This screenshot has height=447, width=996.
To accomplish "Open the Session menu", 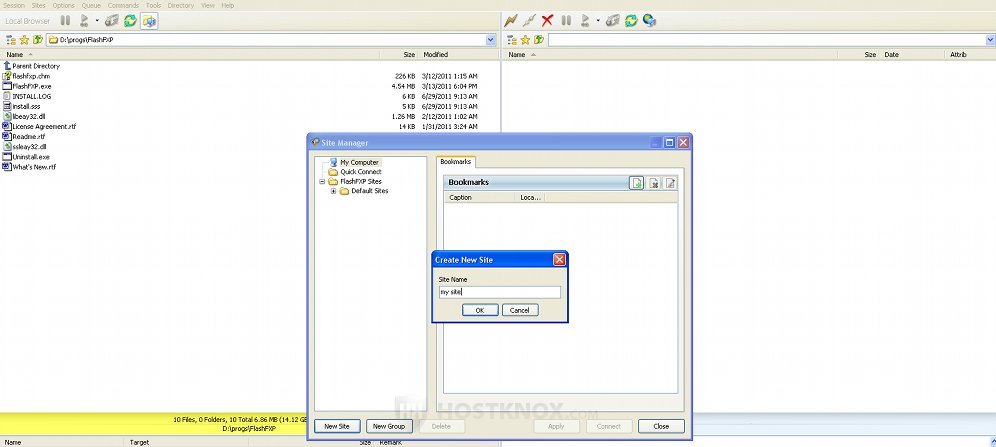I will pyautogui.click(x=14, y=5).
